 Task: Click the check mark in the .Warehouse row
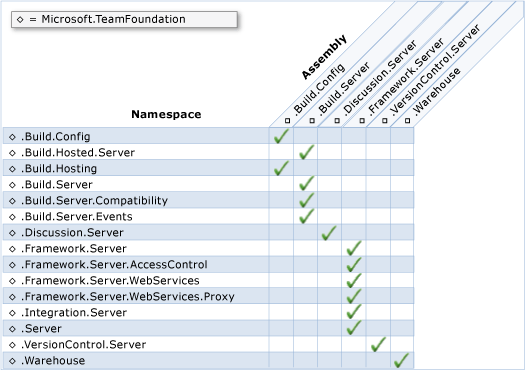coord(401,360)
